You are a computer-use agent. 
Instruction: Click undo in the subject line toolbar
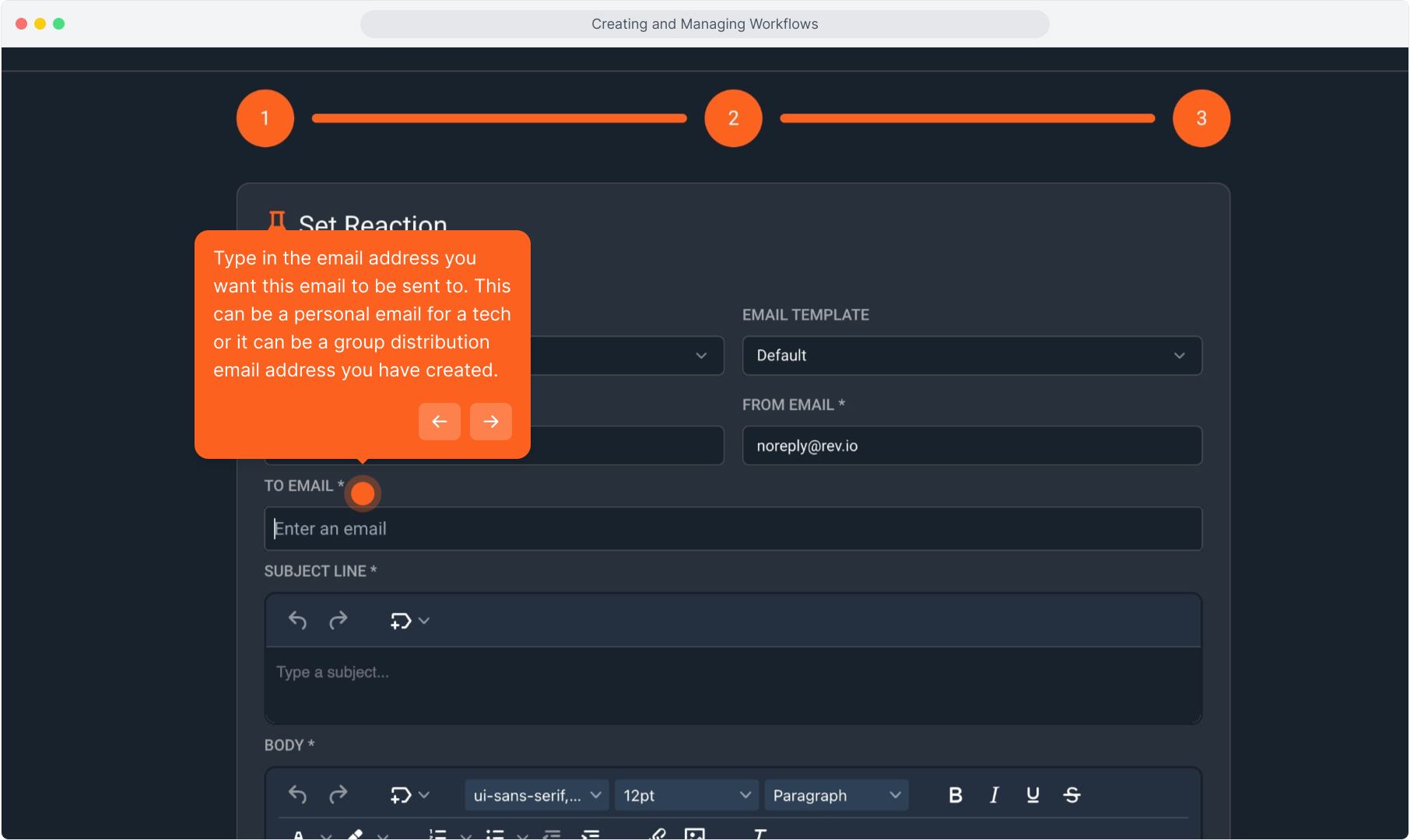[x=297, y=620]
